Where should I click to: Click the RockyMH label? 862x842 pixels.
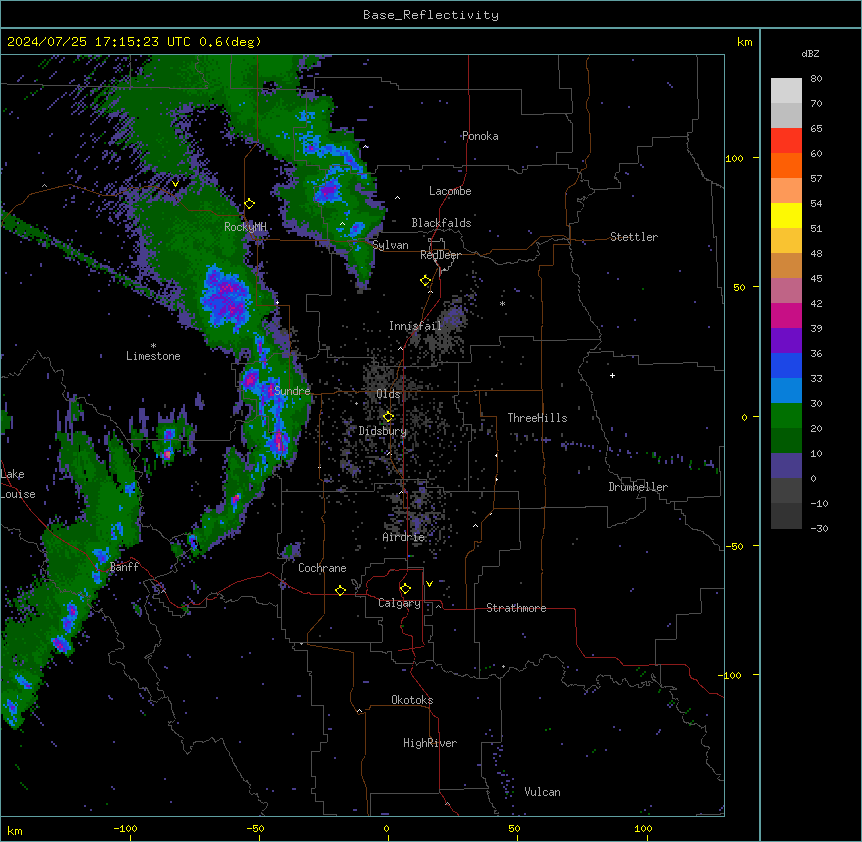click(x=245, y=227)
